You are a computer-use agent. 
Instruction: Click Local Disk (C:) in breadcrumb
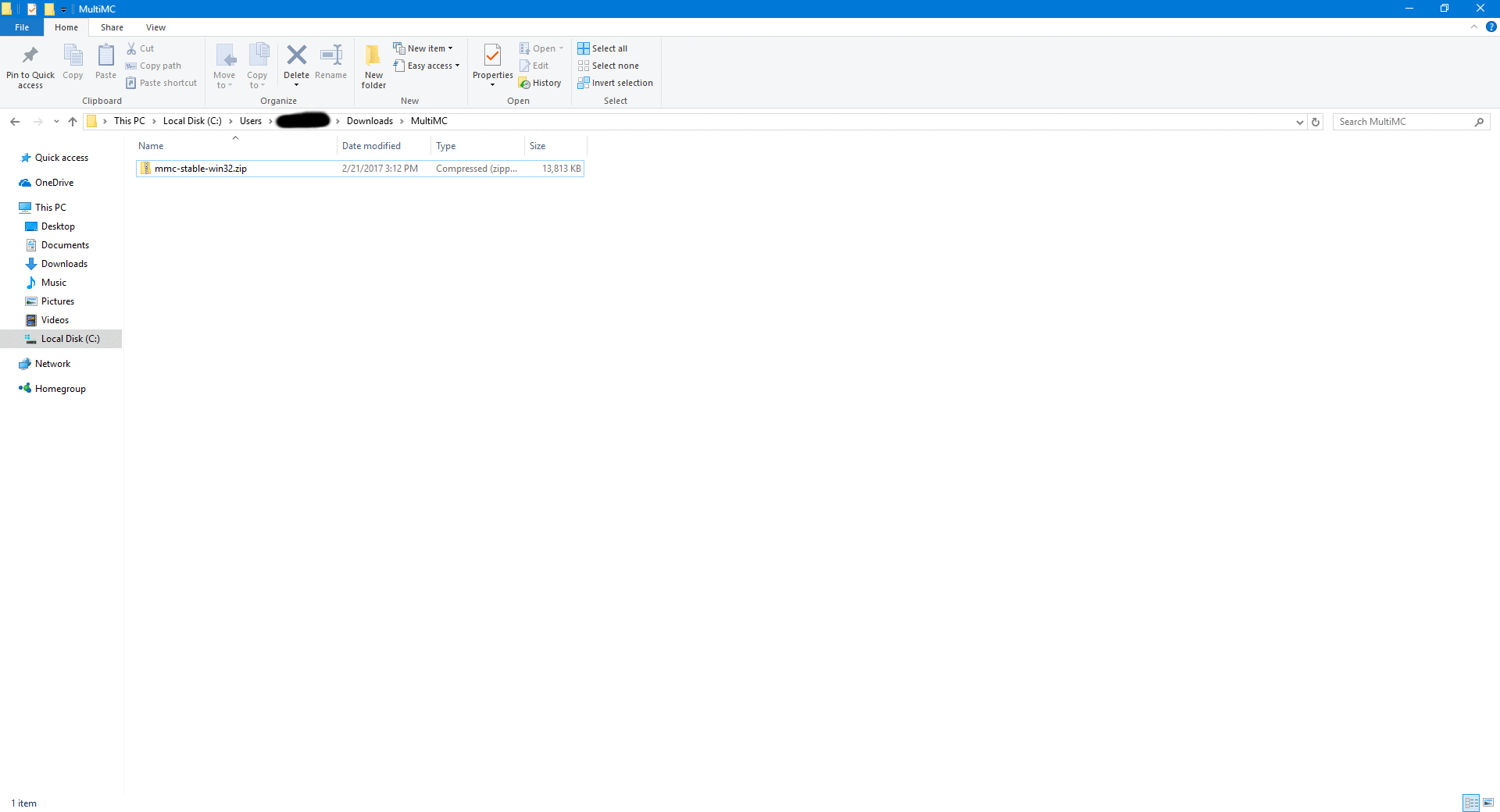192,121
